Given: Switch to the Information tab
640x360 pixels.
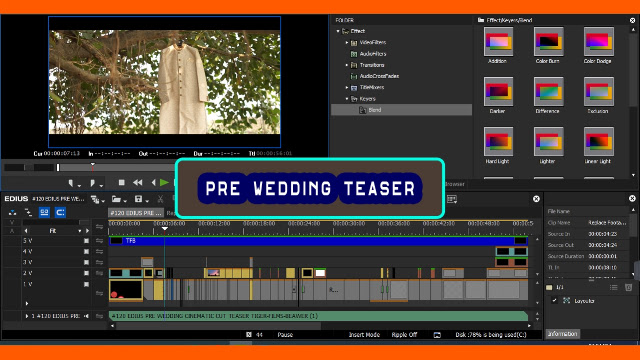Looking at the screenshot, I should click(563, 334).
